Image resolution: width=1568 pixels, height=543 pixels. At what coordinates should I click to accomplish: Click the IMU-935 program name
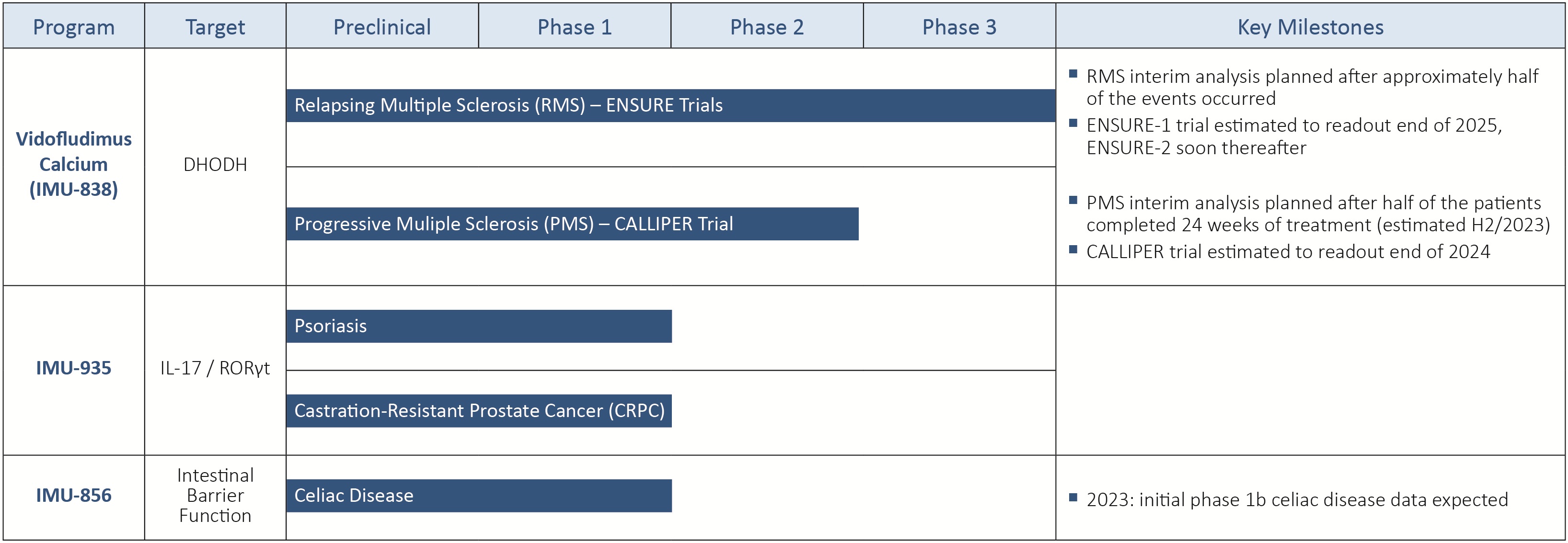click(74, 369)
